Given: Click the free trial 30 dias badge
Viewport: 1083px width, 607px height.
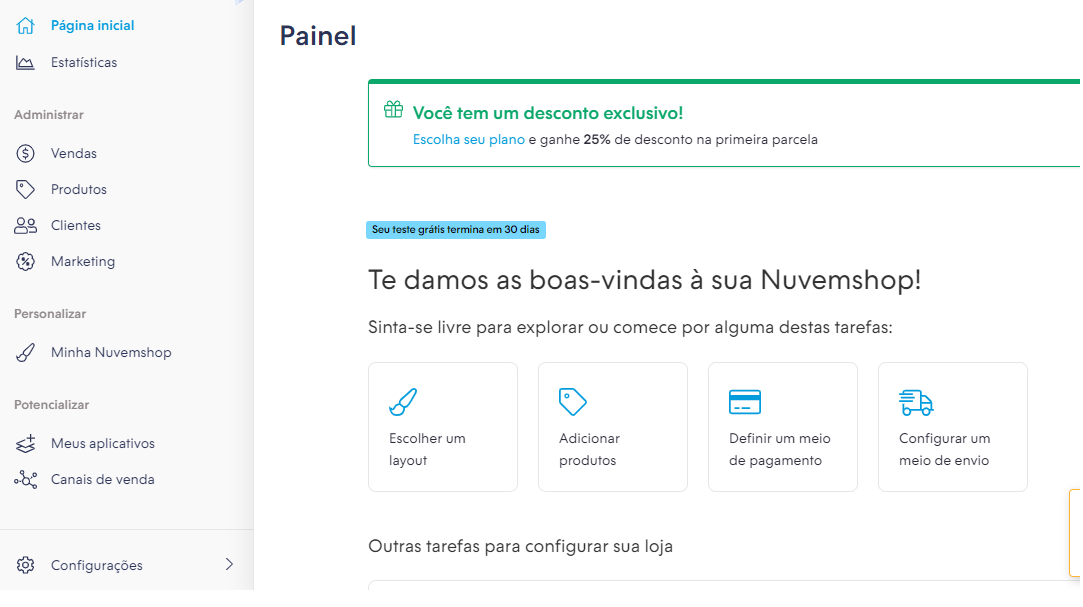Looking at the screenshot, I should coord(456,230).
